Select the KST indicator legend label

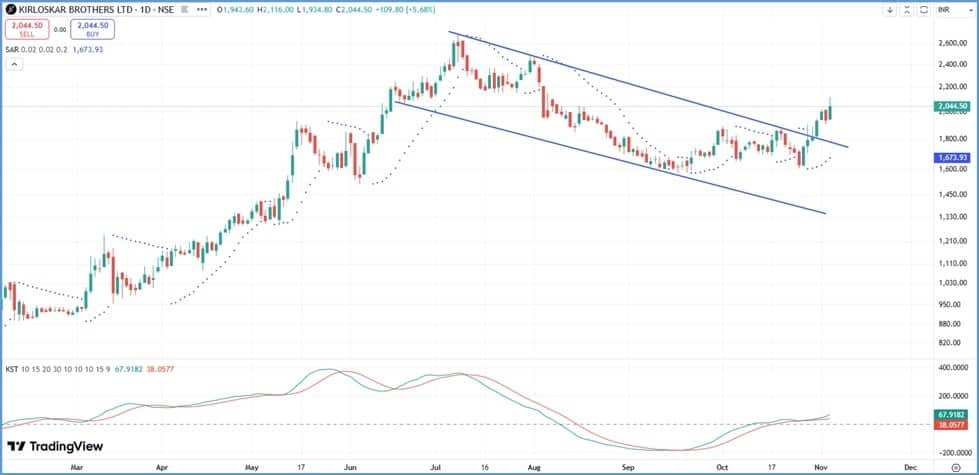(x=12, y=369)
